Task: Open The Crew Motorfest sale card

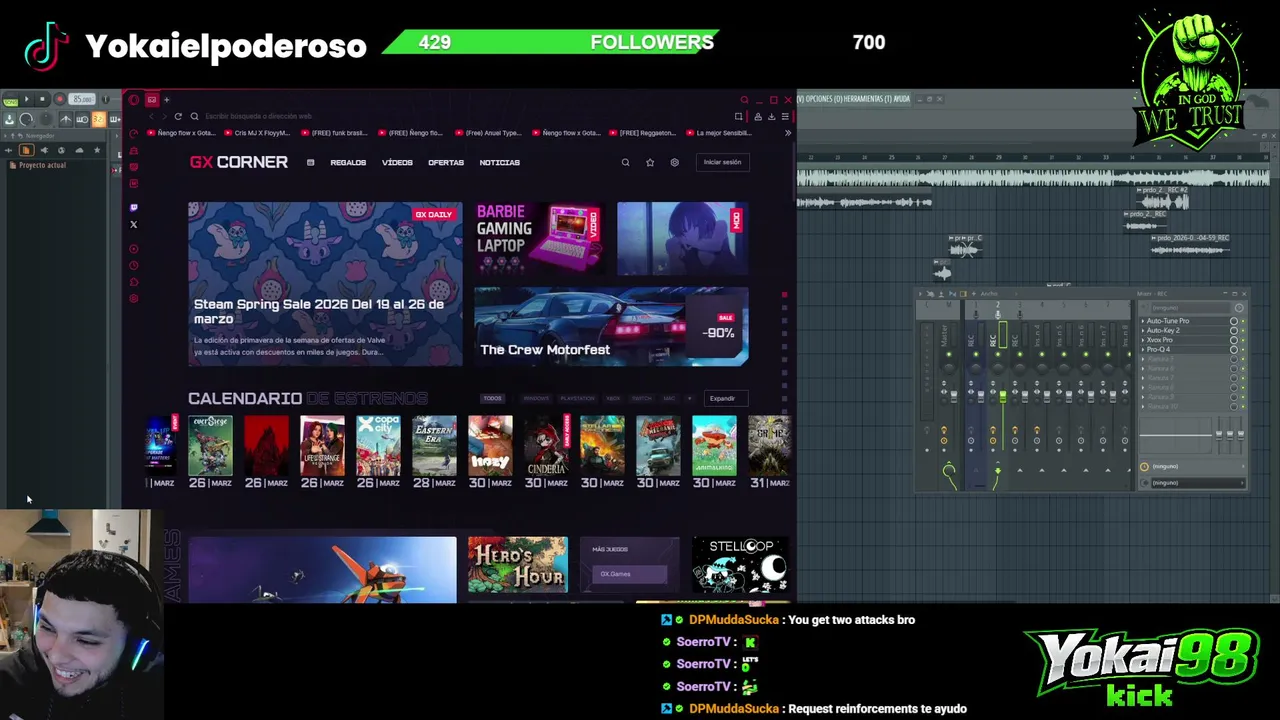Action: (611, 326)
